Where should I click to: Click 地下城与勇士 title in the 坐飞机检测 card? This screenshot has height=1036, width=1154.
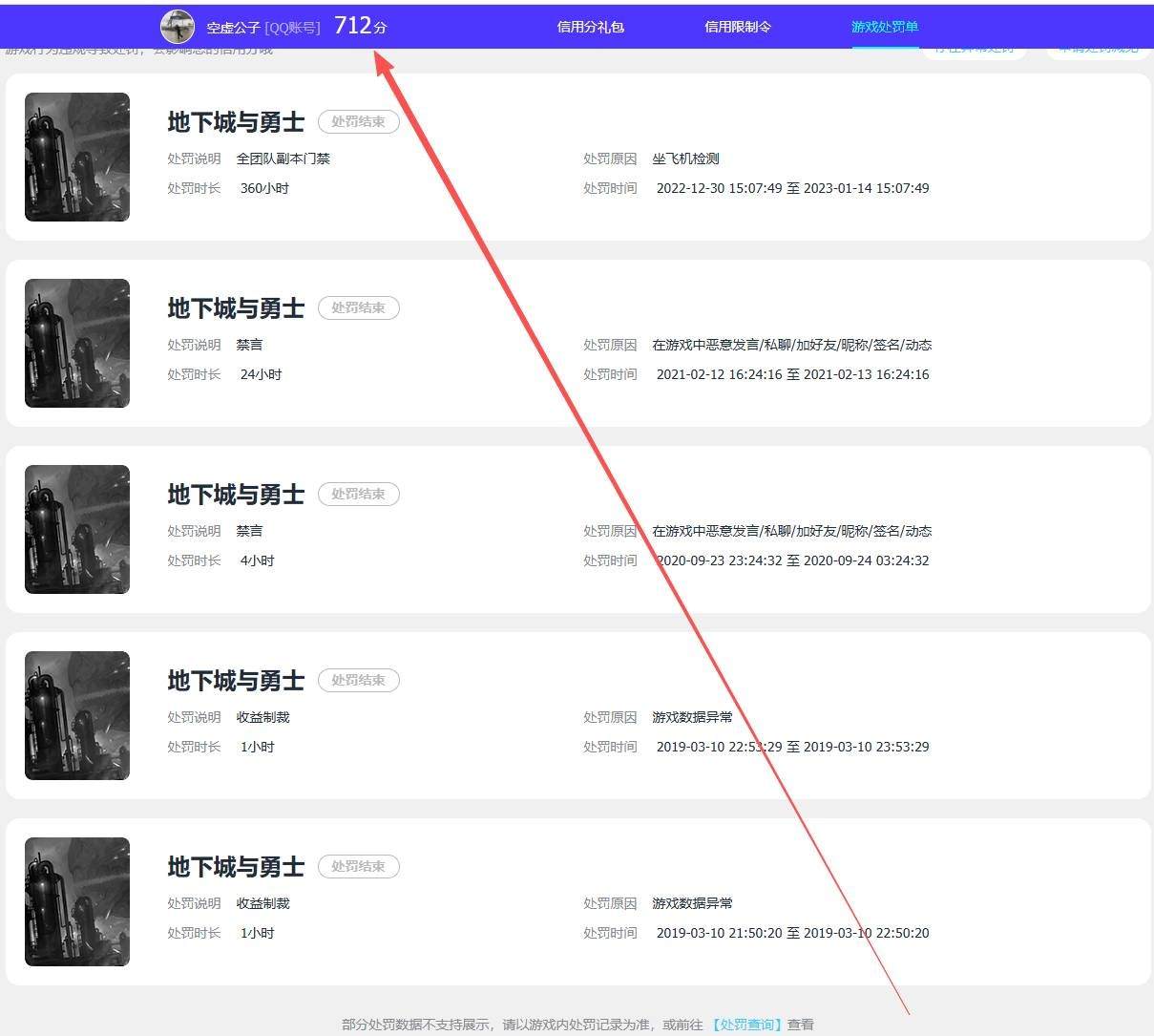click(236, 122)
